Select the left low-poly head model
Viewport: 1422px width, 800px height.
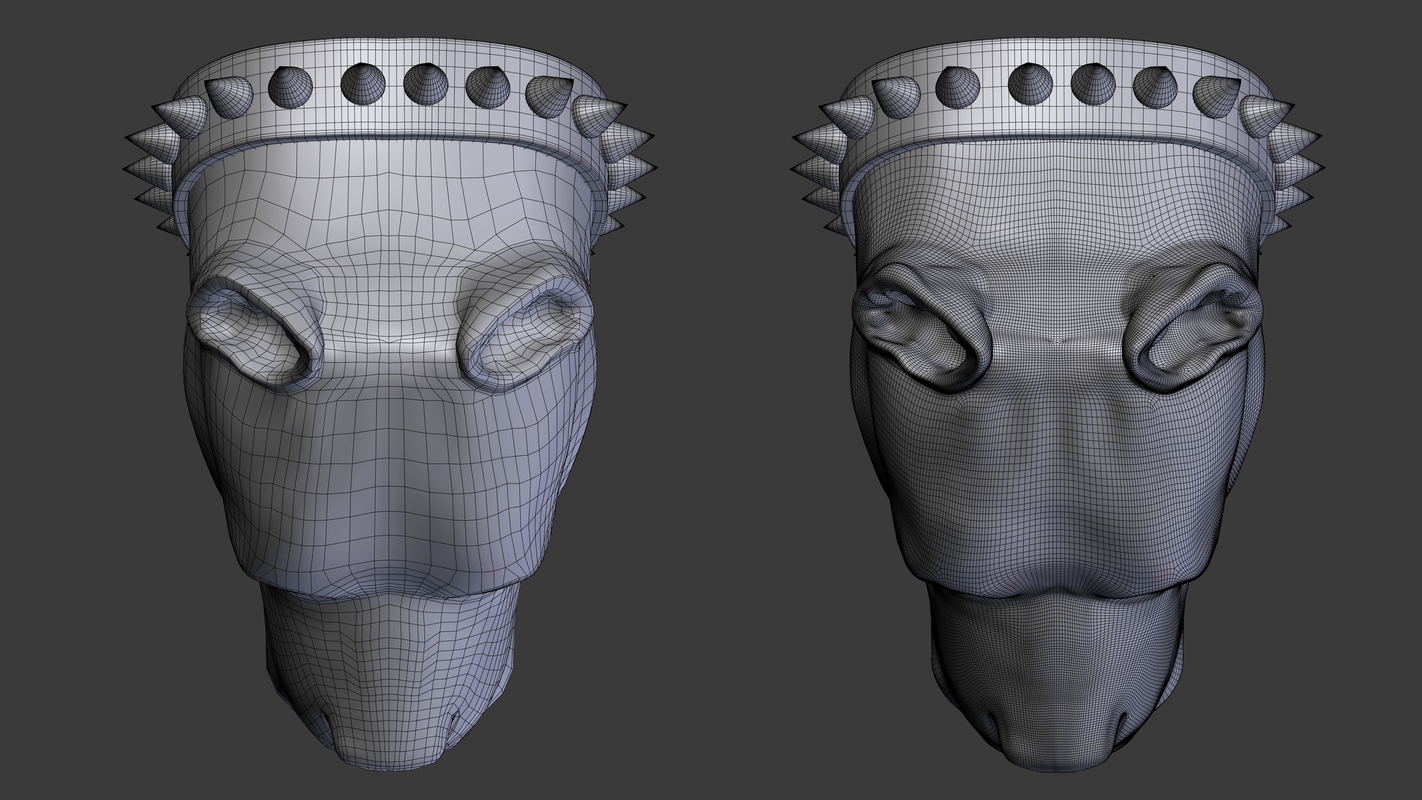pos(390,450)
